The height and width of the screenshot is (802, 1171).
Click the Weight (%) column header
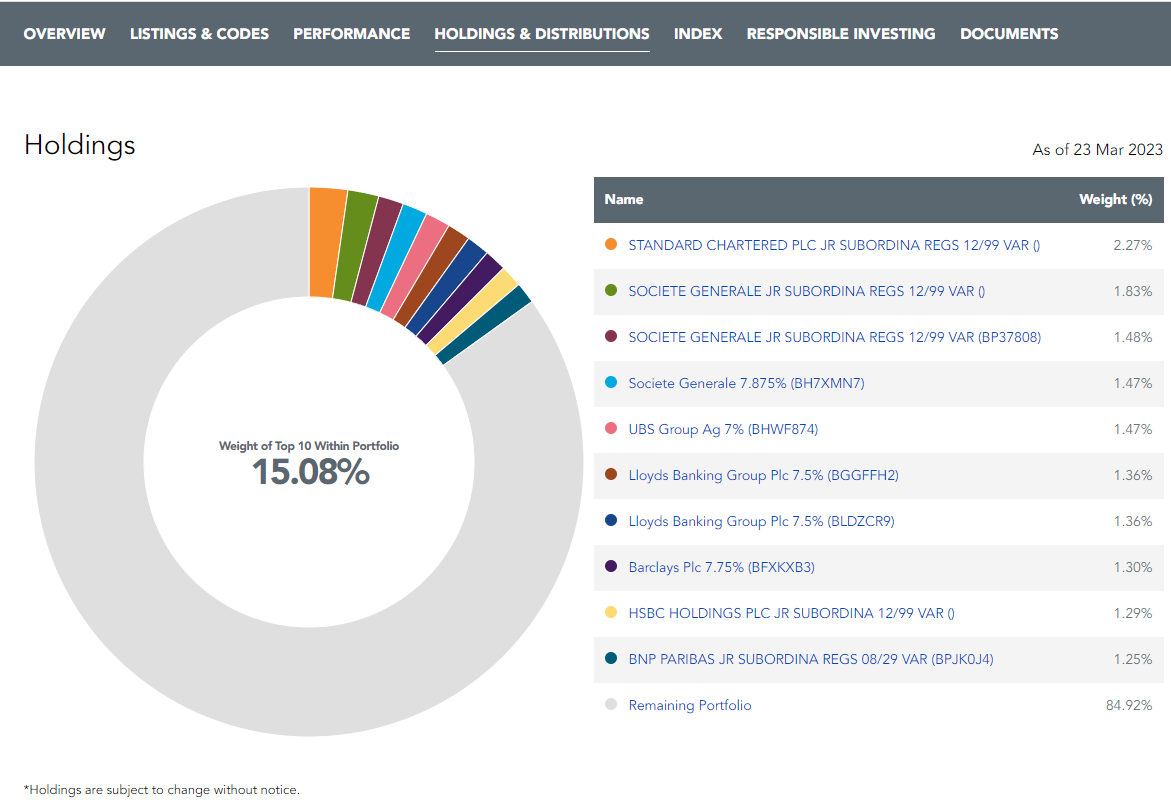(1115, 199)
